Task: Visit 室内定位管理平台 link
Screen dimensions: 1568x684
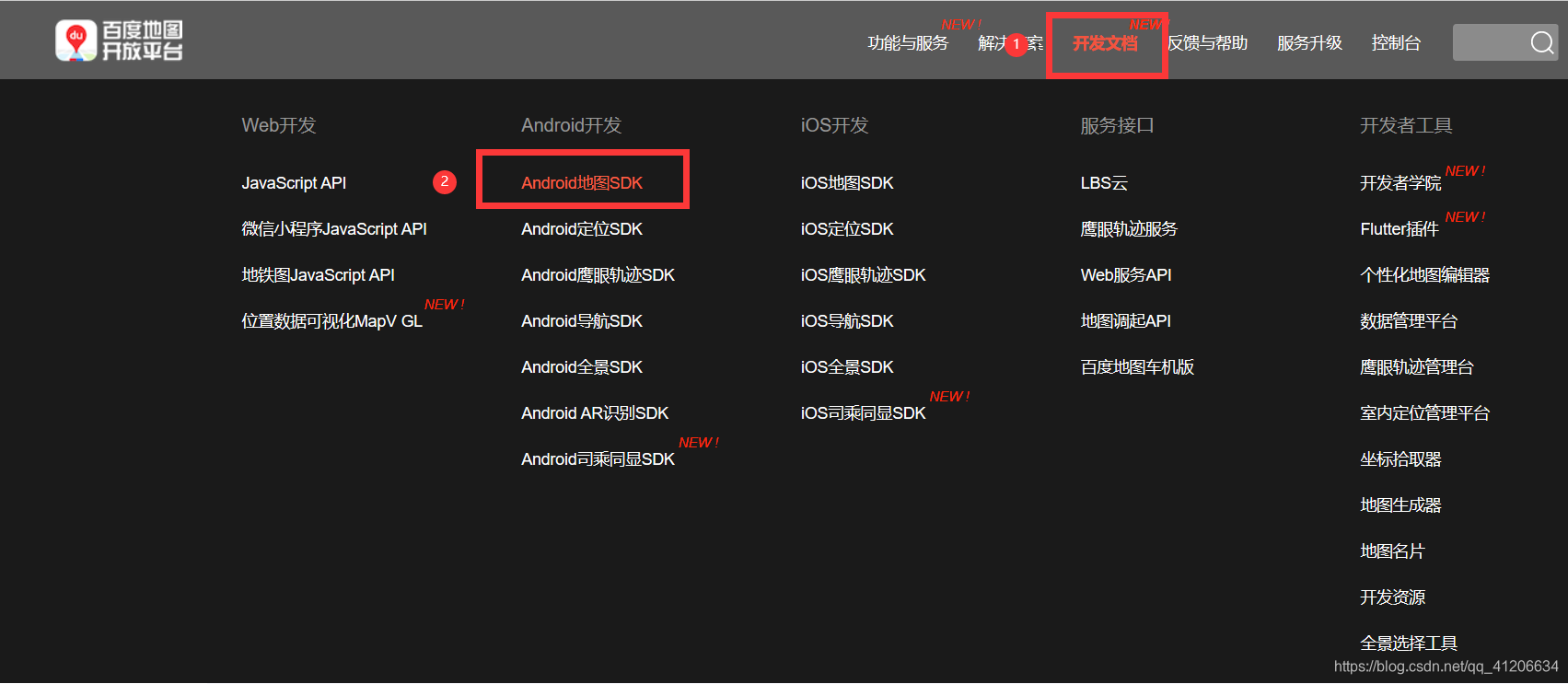Action: tap(1424, 413)
